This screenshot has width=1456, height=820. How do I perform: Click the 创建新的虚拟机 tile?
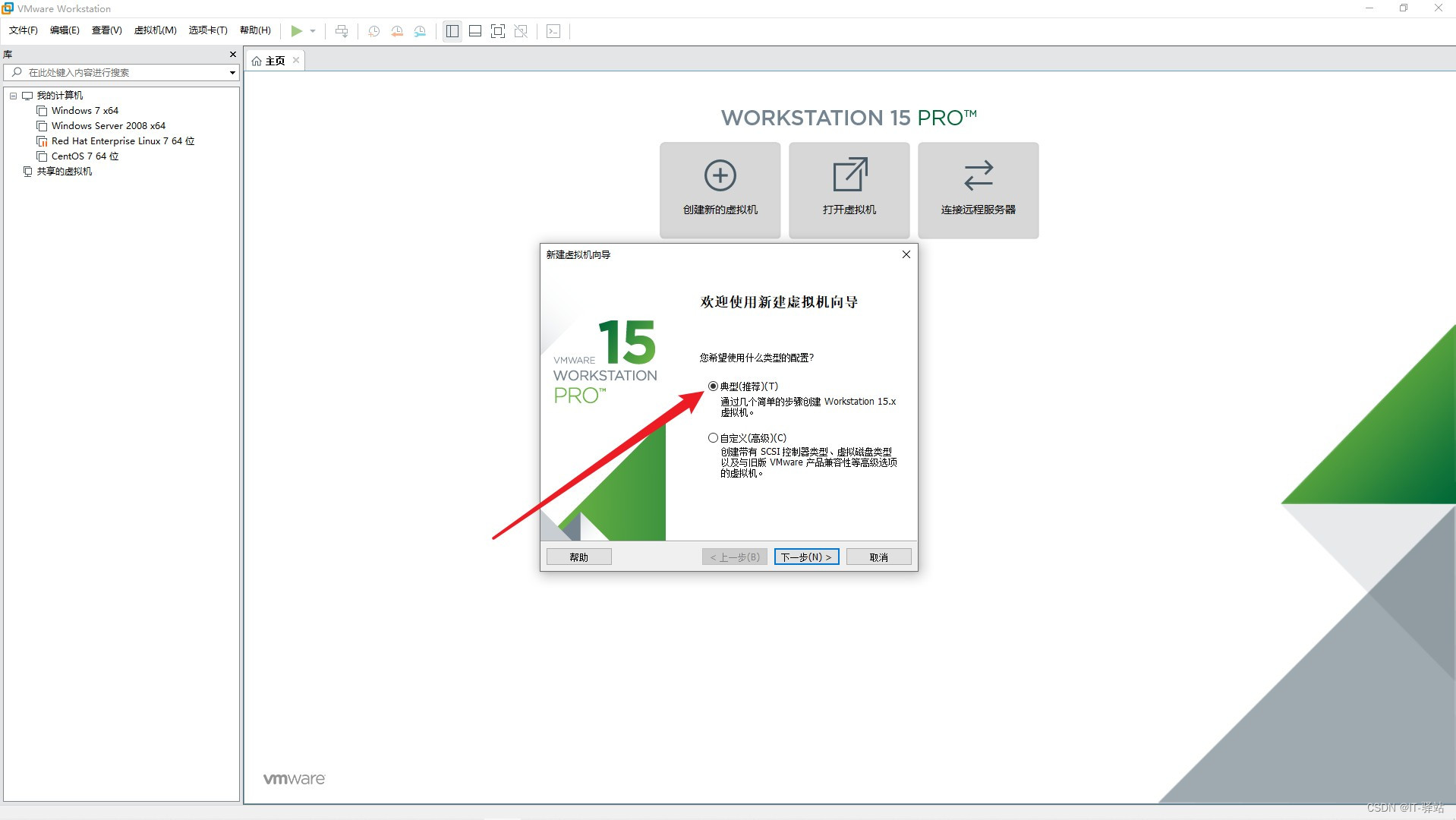click(720, 190)
